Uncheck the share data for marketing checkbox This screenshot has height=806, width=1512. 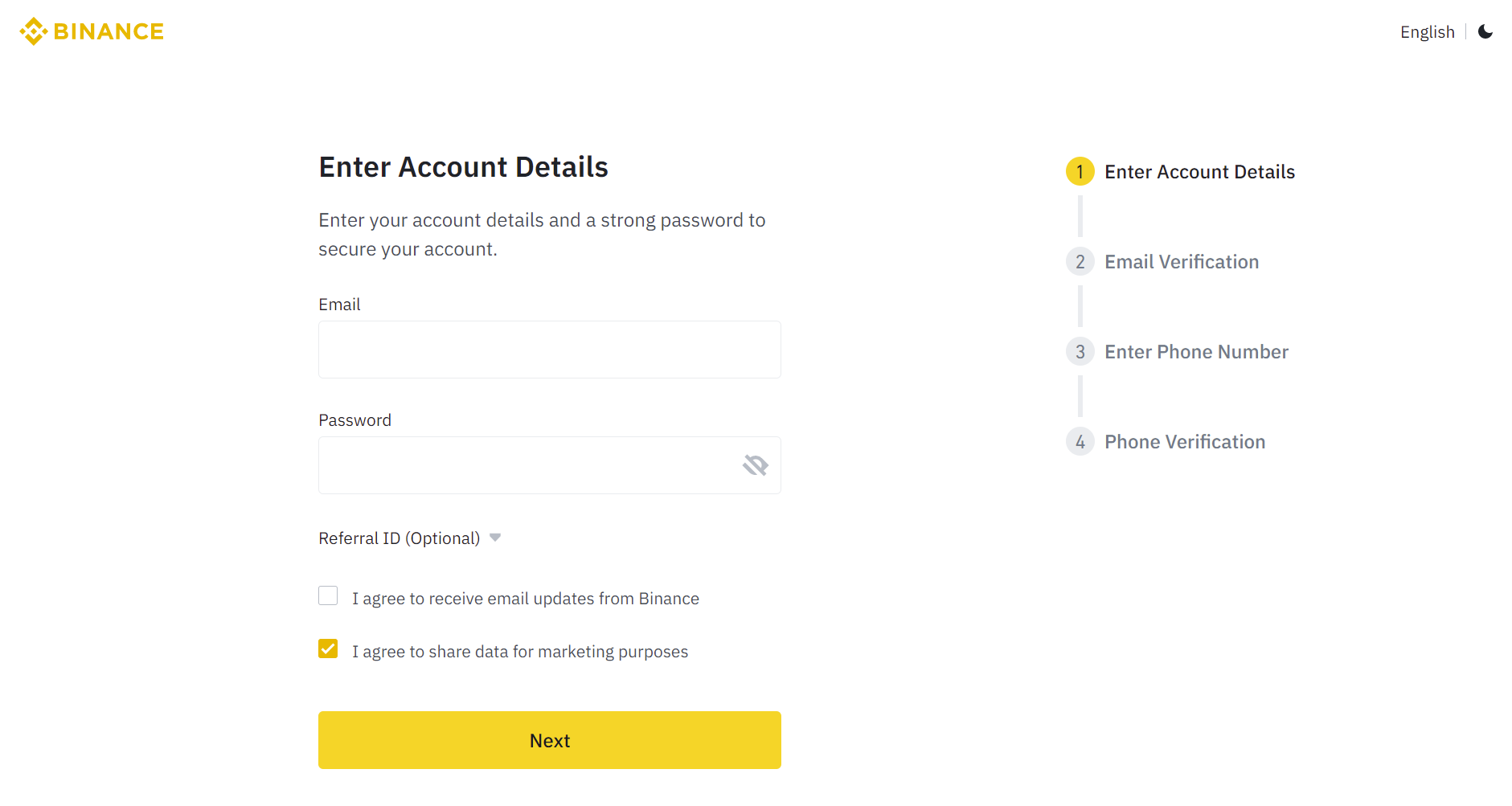click(x=328, y=648)
